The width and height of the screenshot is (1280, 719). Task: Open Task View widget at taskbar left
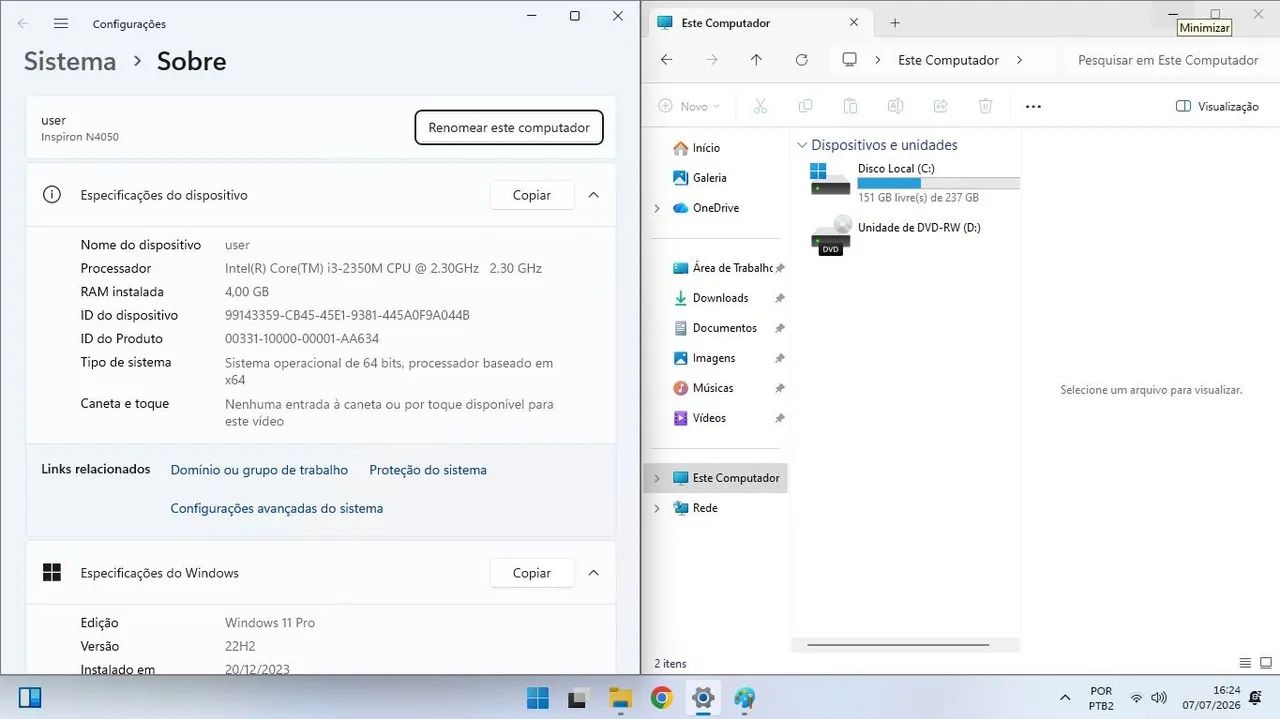(x=30, y=697)
